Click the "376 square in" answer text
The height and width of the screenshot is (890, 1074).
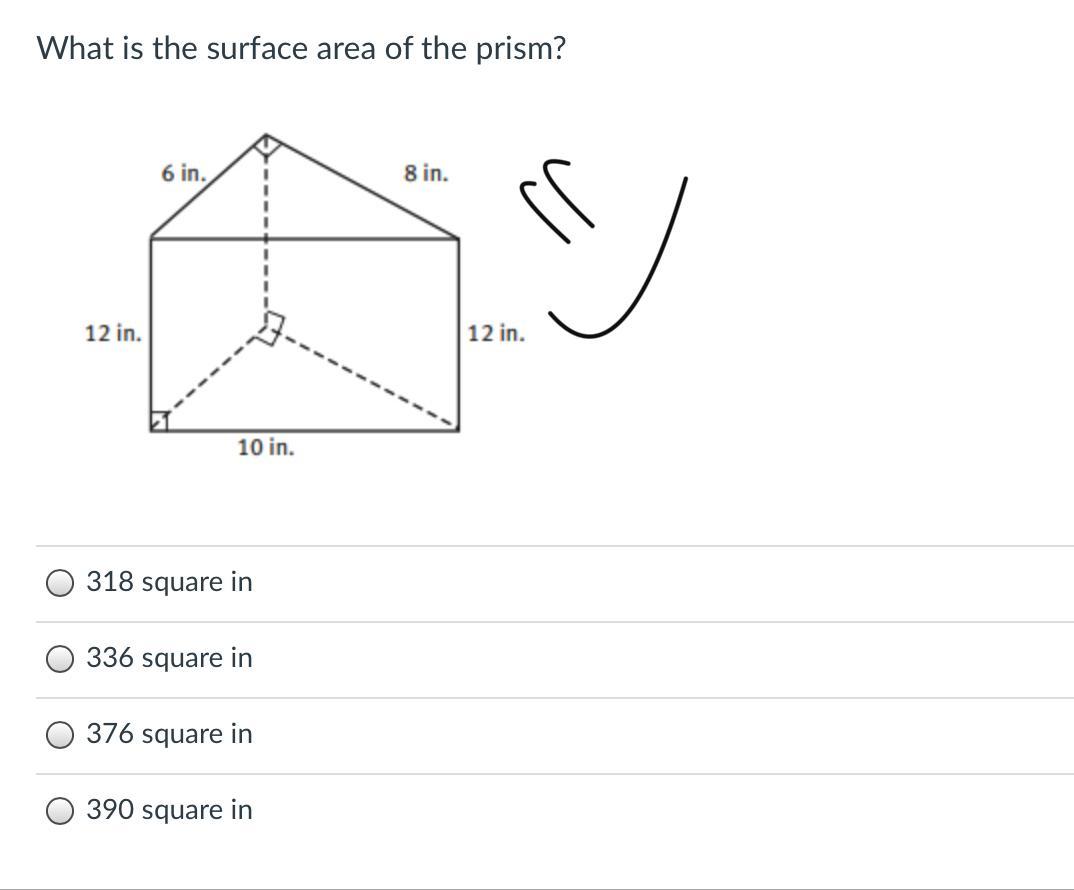(169, 734)
